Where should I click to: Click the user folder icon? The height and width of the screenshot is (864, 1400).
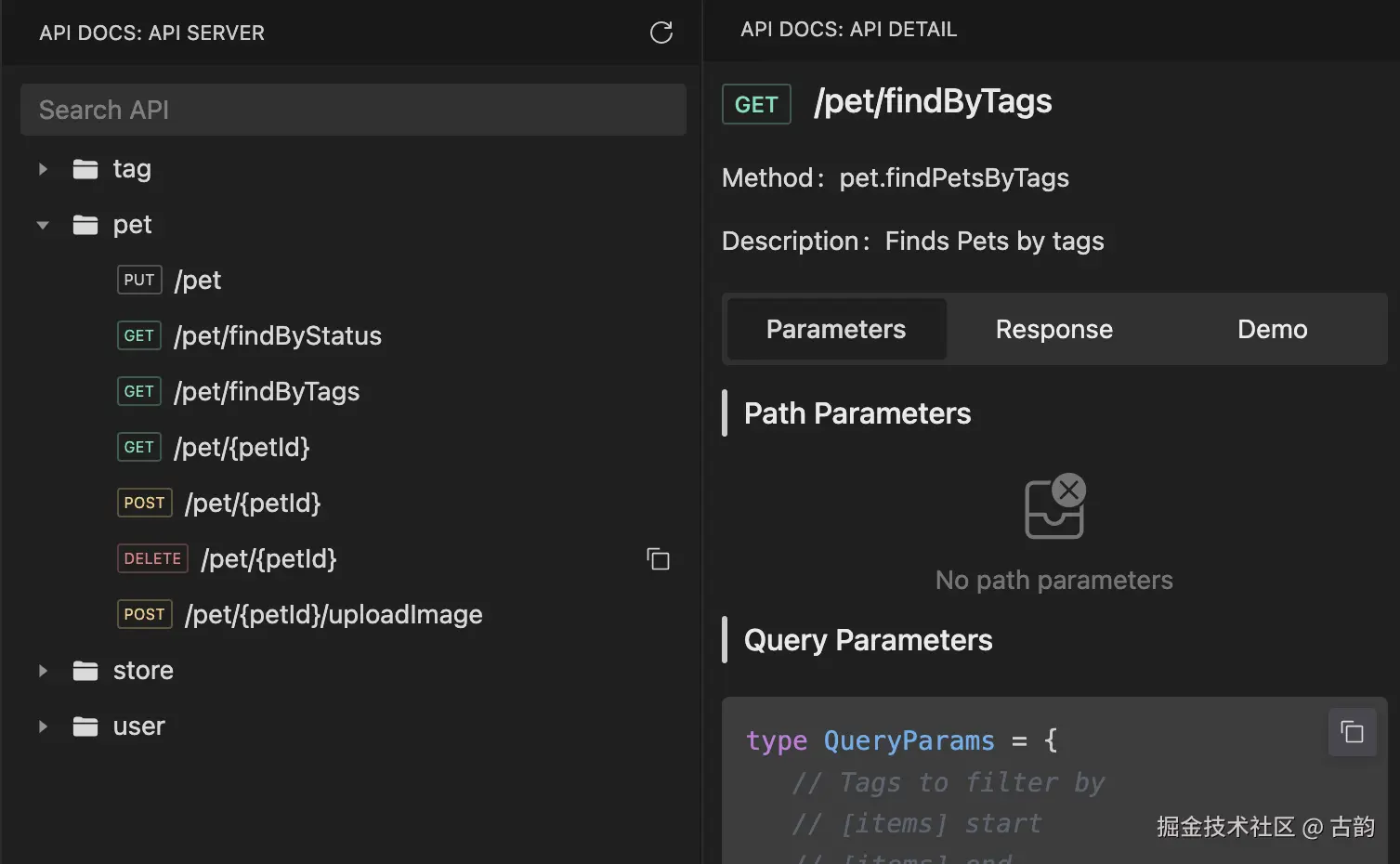(x=85, y=727)
